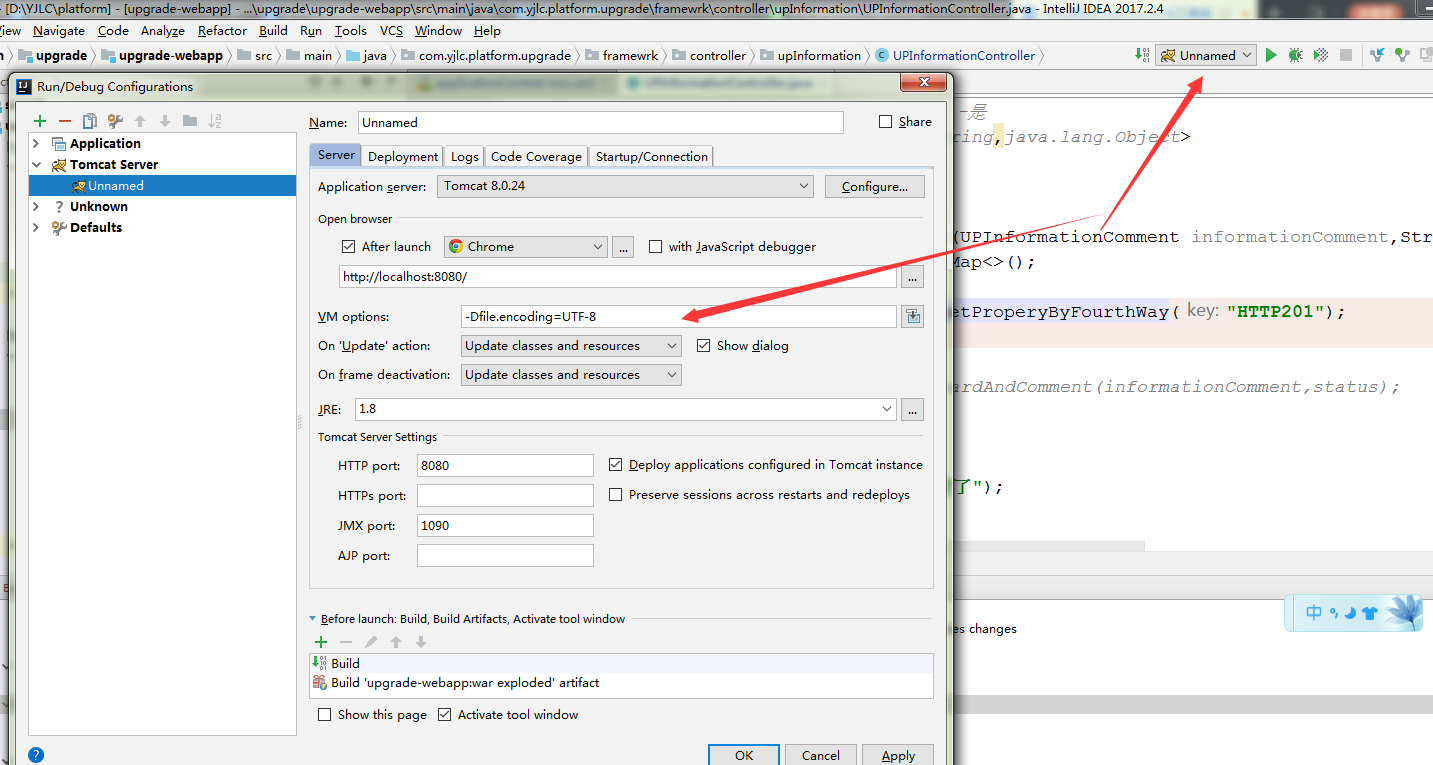The height and width of the screenshot is (765, 1433).
Task: Move before-launch task up arrow
Action: (x=396, y=642)
